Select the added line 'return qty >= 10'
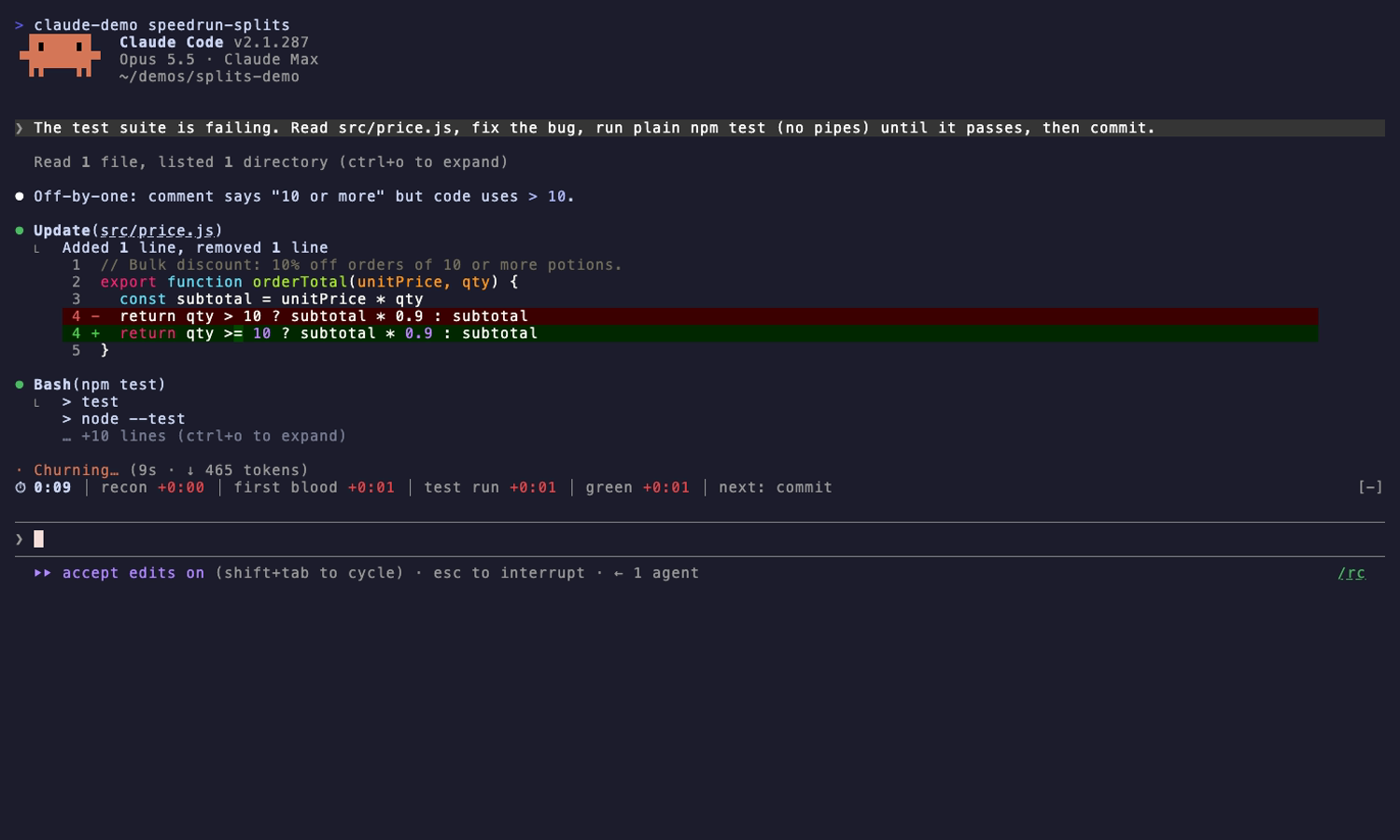Screen dimensions: 1400x840 click(x=691, y=333)
